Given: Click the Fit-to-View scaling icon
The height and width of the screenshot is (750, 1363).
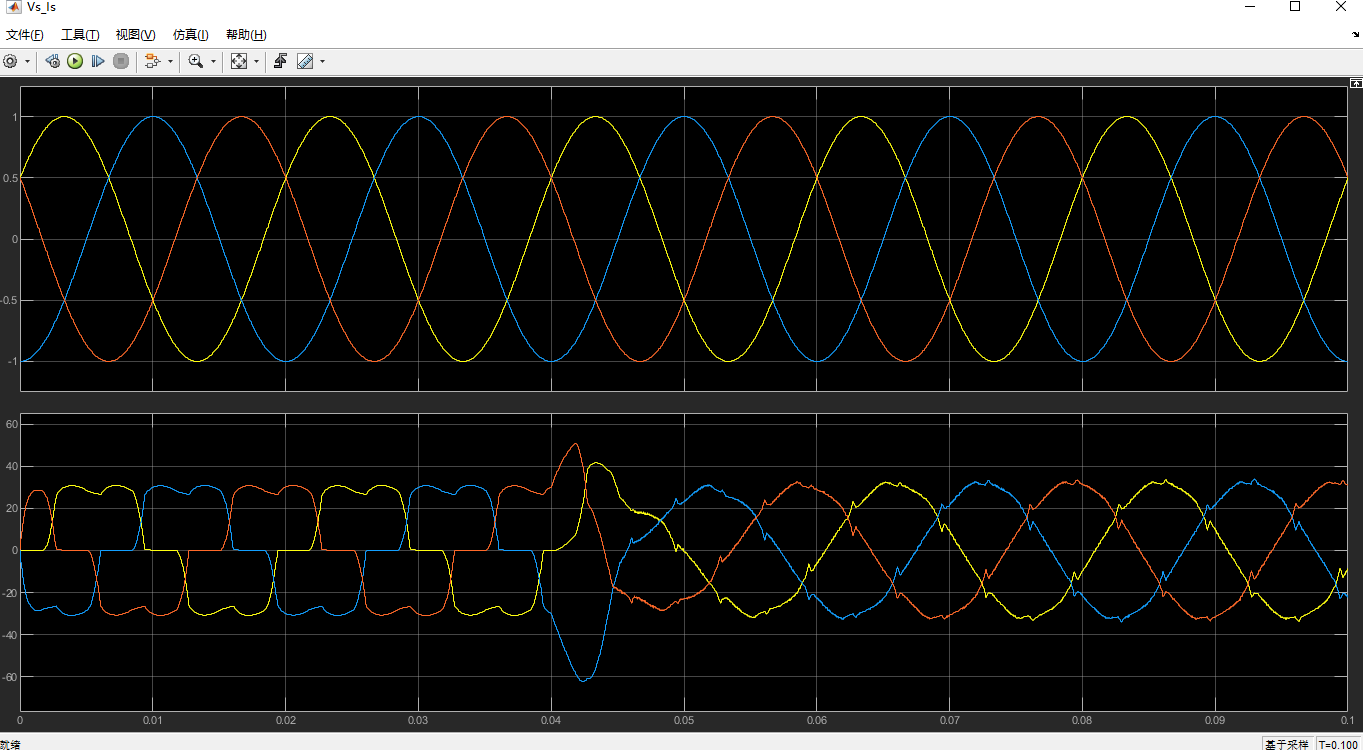Looking at the screenshot, I should [240, 61].
